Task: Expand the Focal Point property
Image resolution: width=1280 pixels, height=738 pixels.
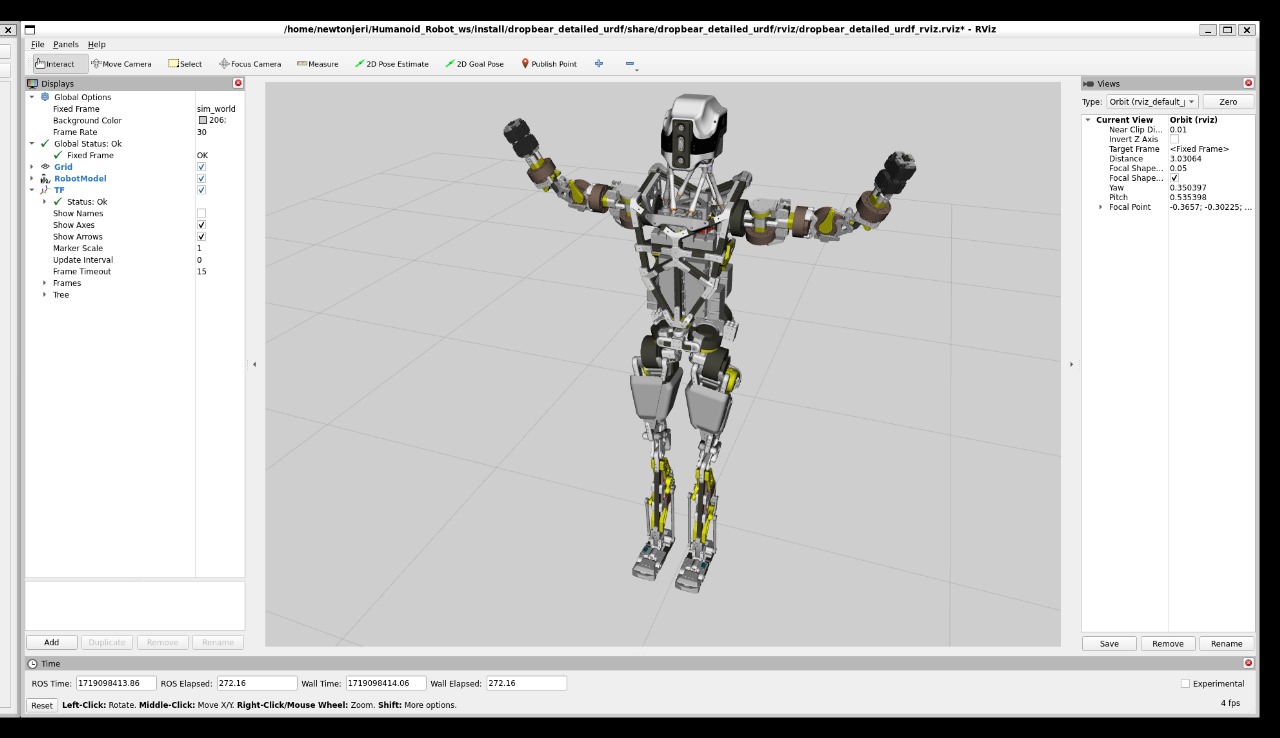Action: (x=1101, y=207)
